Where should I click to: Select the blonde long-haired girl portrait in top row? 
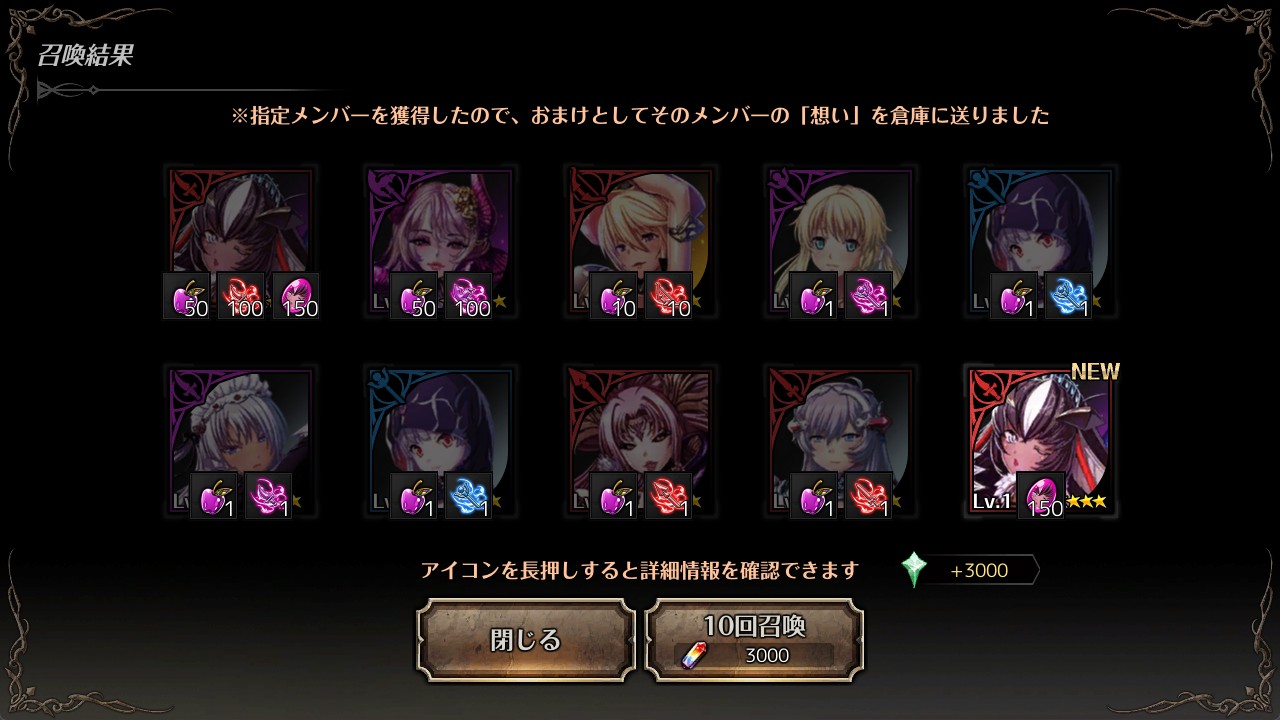click(x=840, y=242)
